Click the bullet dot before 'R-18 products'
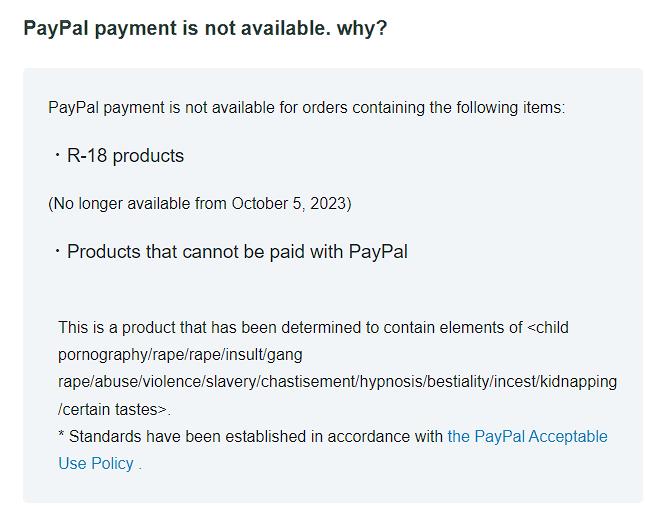 [57, 155]
